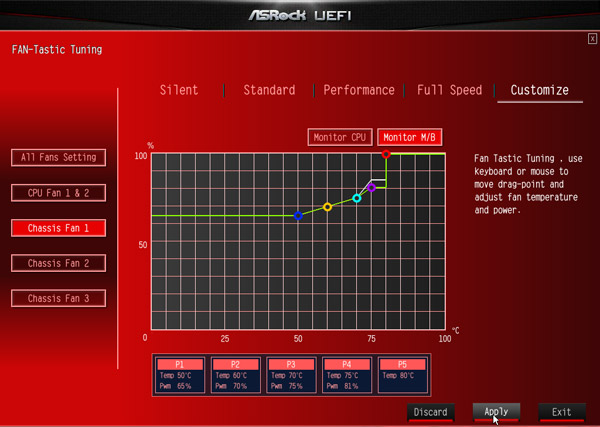Click the 'Pwm 75%' value
The width and height of the screenshot is (600, 427).
(x=287, y=386)
